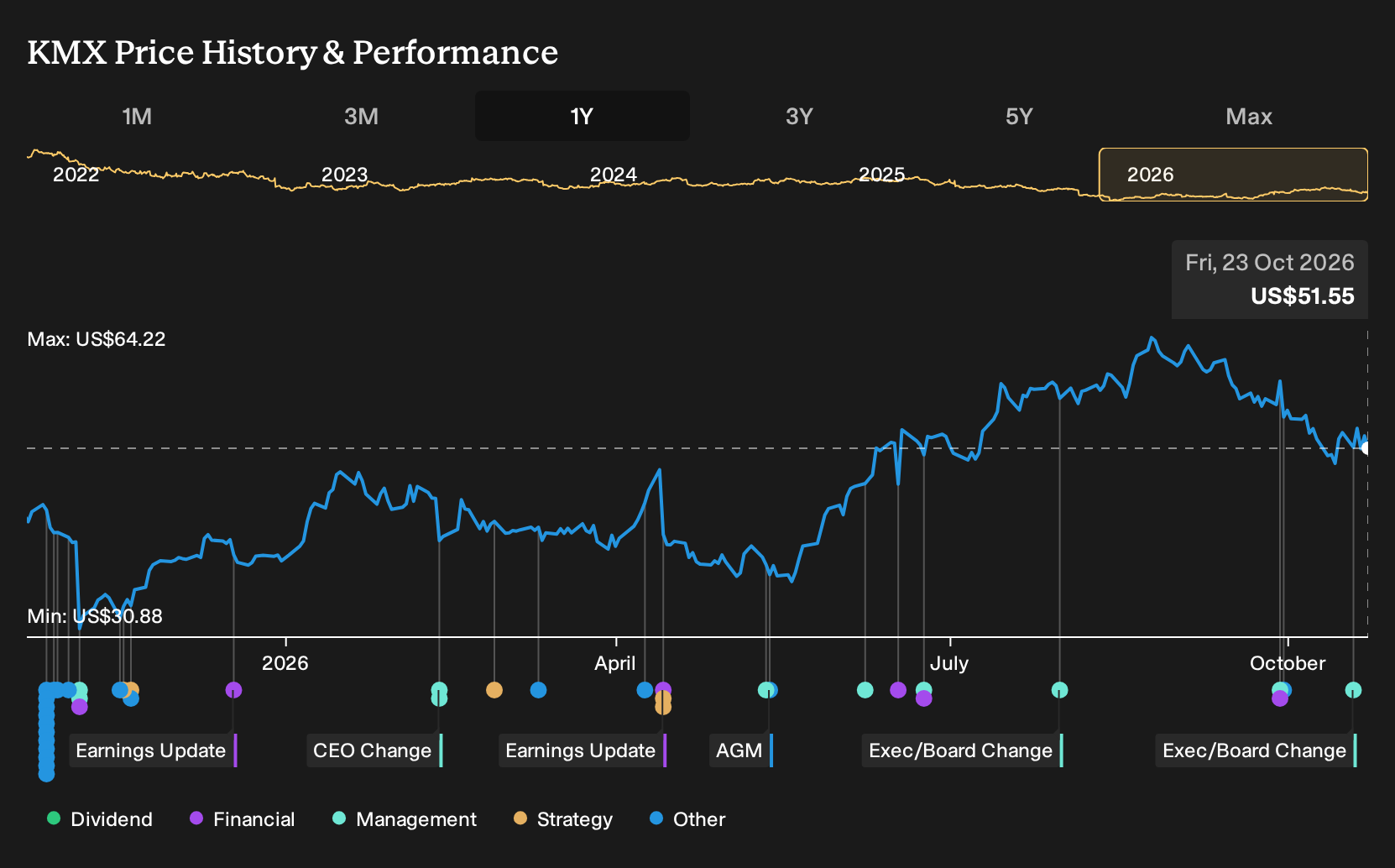Jump to 2022 in the overview timeline
The image size is (1395, 868).
click(76, 175)
